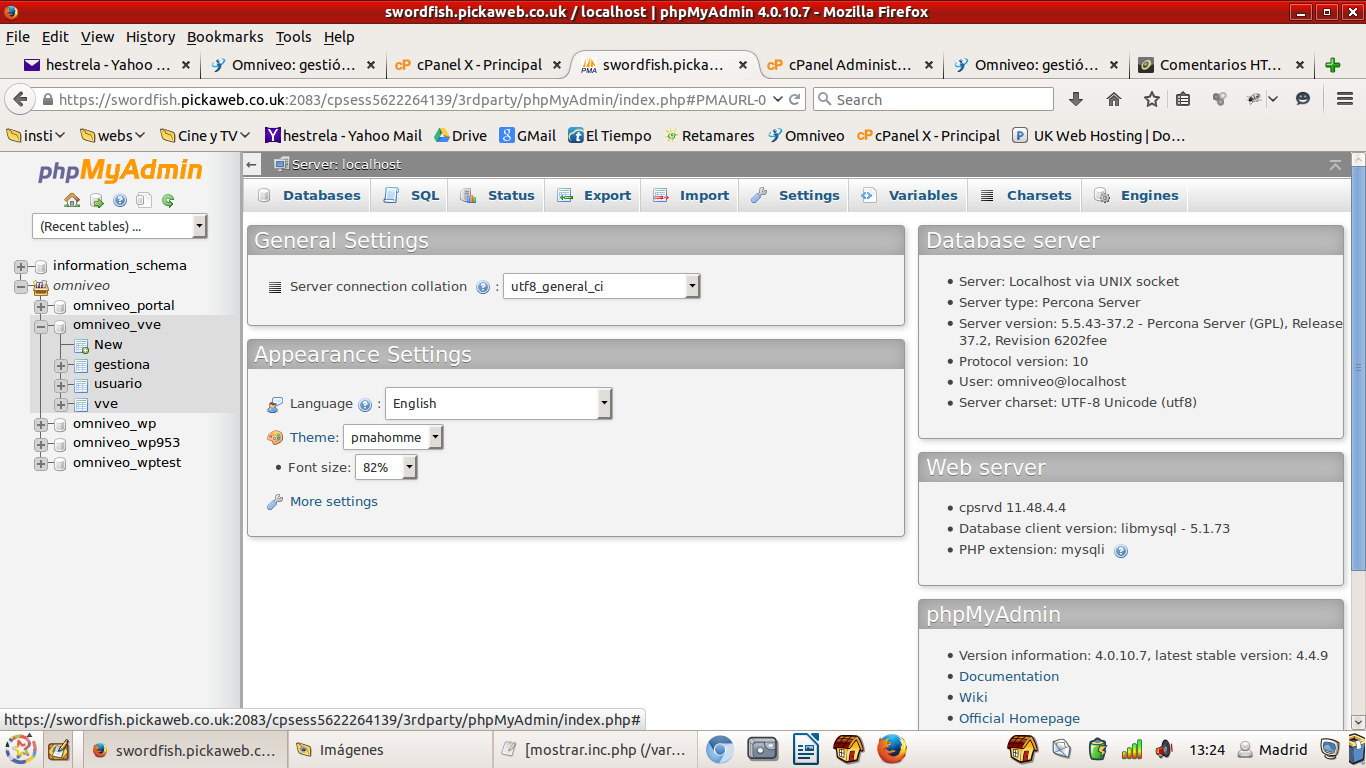Click the network signal bars tray icon

tap(1132, 749)
